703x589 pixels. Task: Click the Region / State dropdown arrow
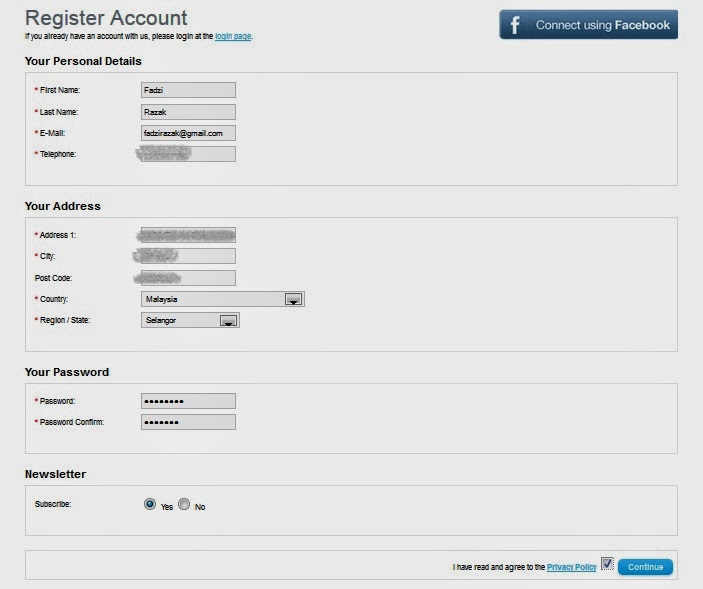(229, 320)
